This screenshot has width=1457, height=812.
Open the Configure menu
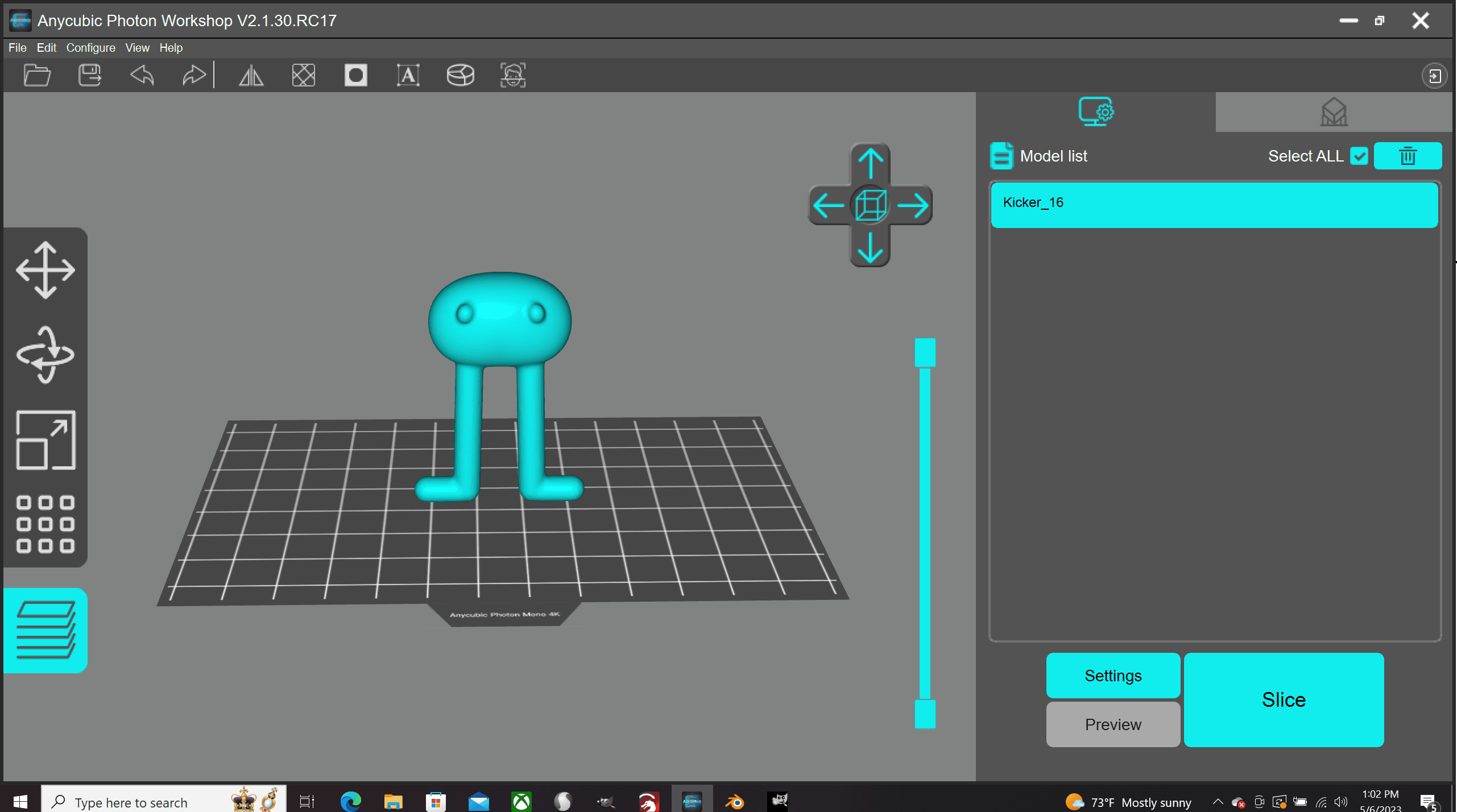click(x=89, y=47)
